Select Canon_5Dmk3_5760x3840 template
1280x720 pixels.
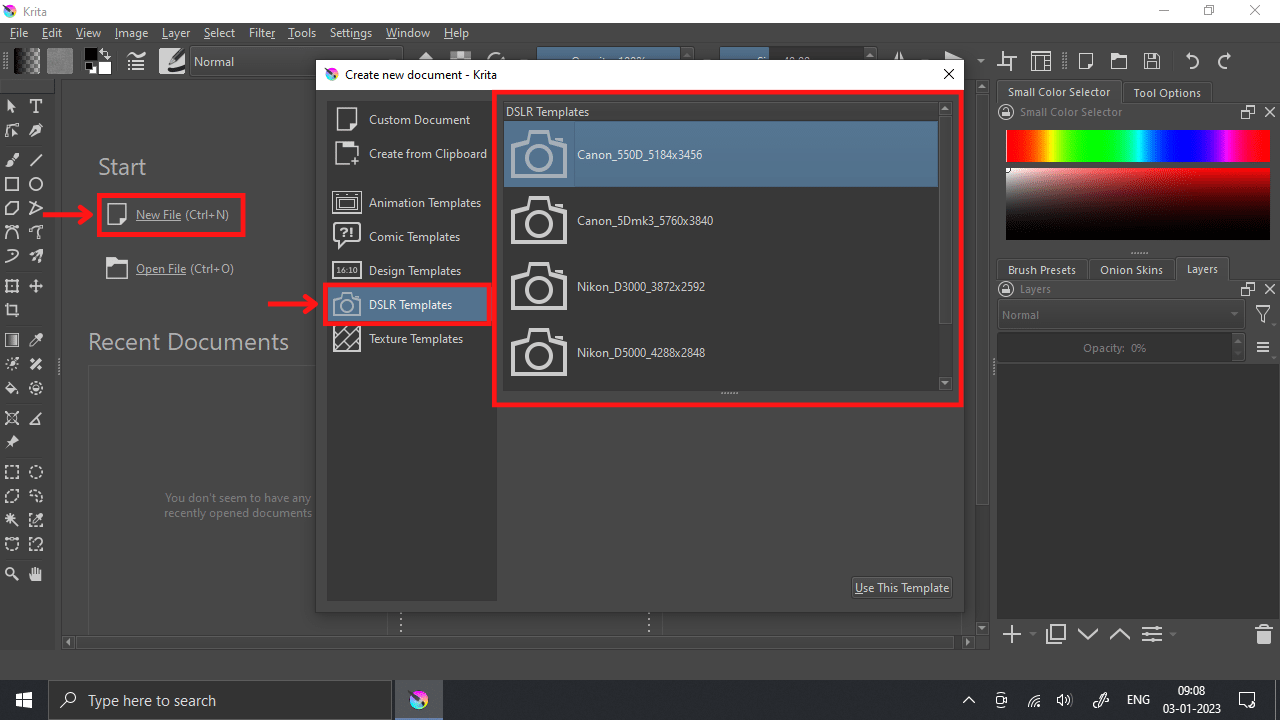point(721,221)
